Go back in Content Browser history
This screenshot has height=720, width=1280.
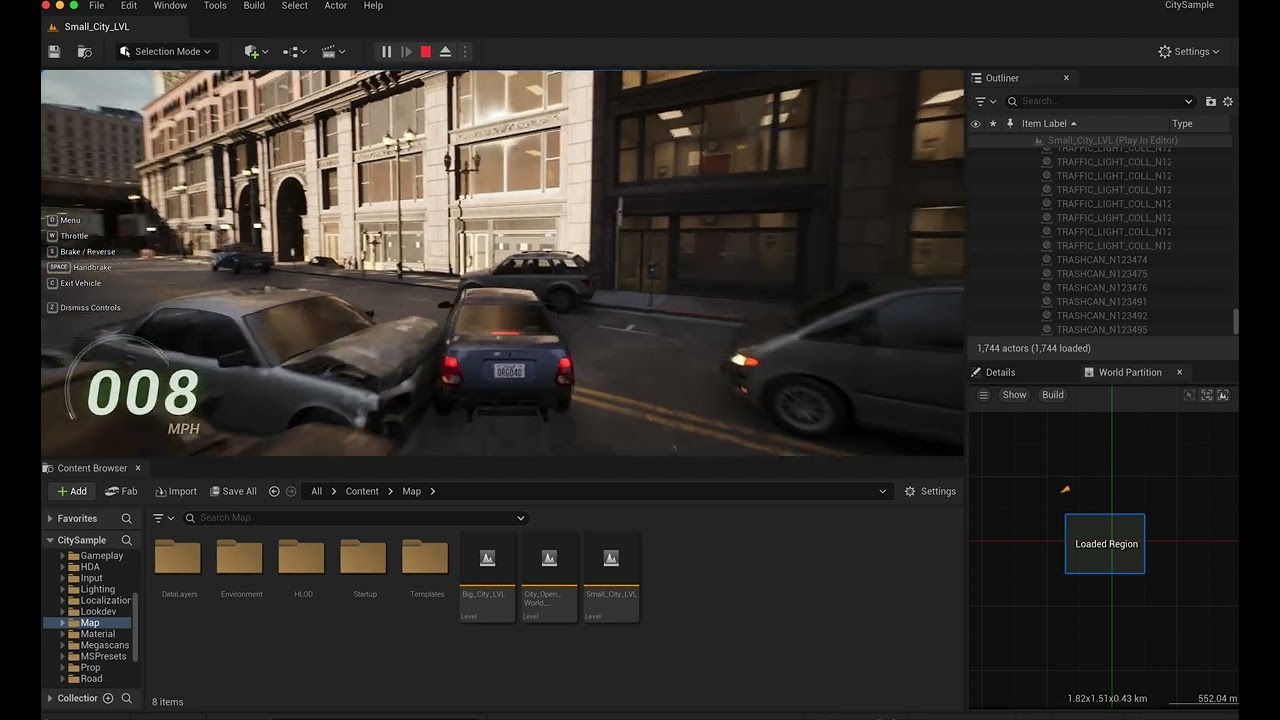pyautogui.click(x=274, y=491)
